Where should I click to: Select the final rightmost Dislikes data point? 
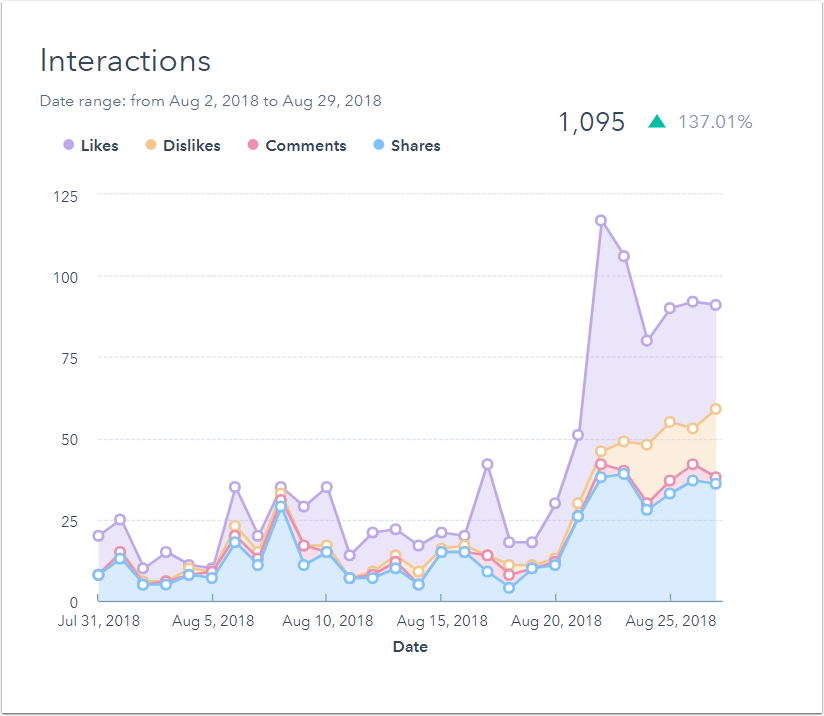coord(716,409)
